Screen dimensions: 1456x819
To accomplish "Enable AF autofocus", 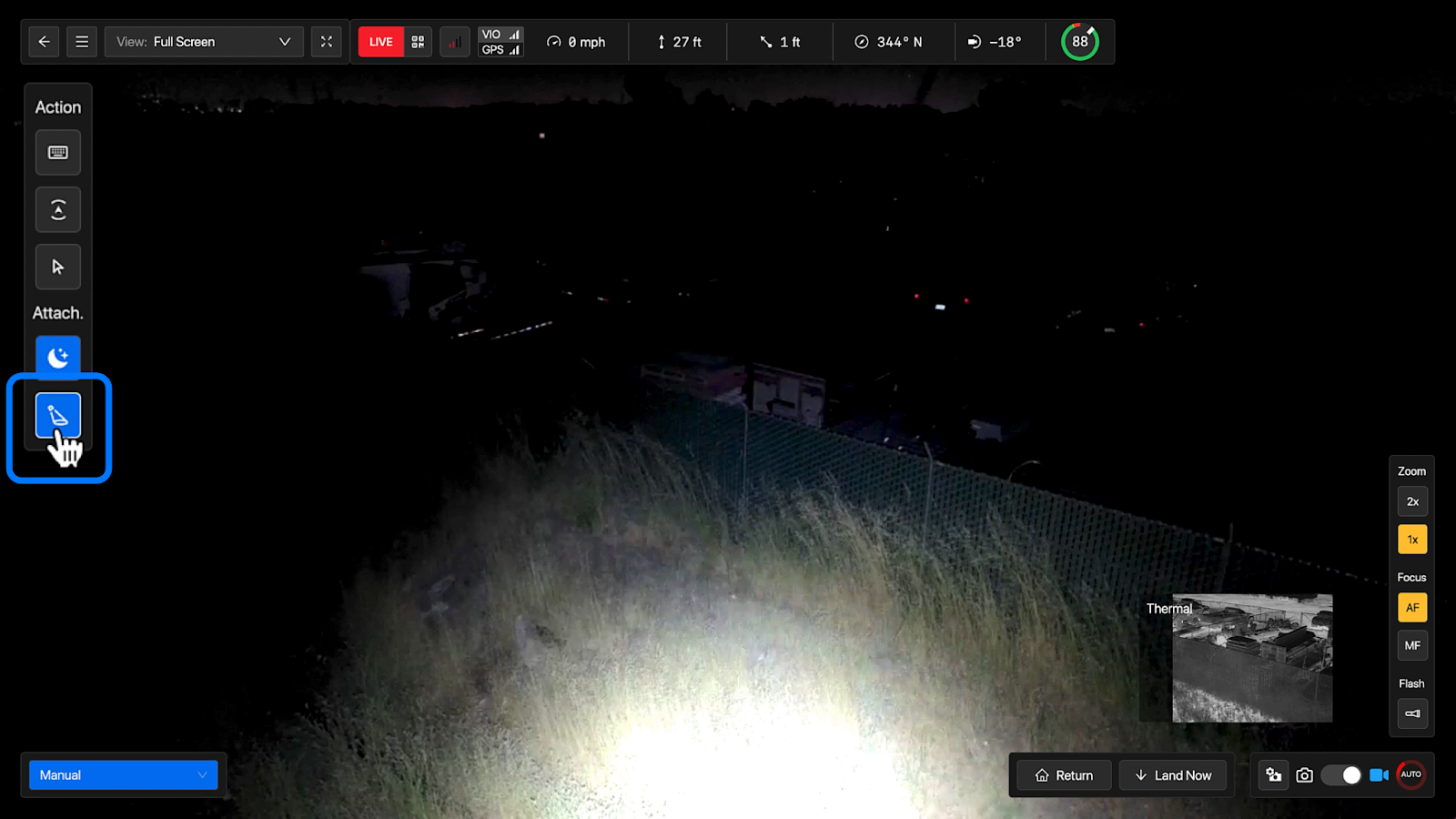I will point(1412,608).
